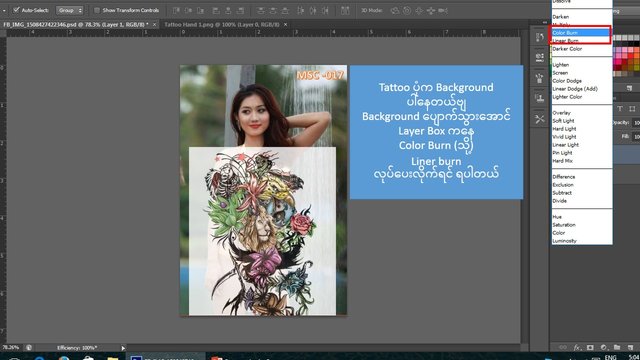
Task: Click Distribute Top Edges icon
Action: click(x=261, y=11)
